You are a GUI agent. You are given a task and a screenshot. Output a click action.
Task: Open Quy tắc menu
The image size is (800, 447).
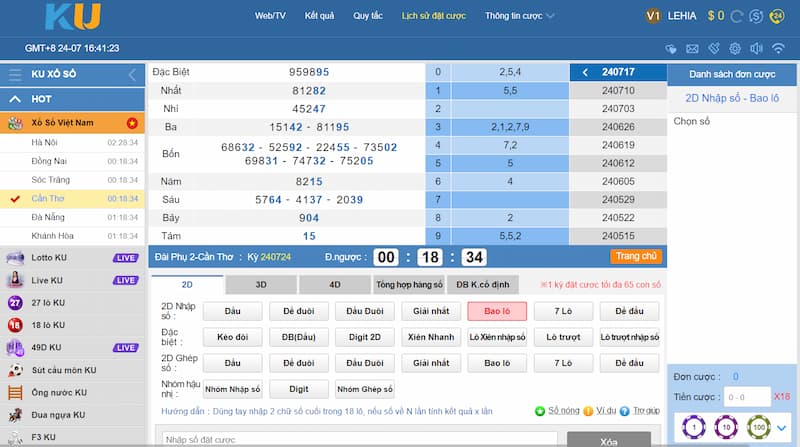[x=368, y=16]
